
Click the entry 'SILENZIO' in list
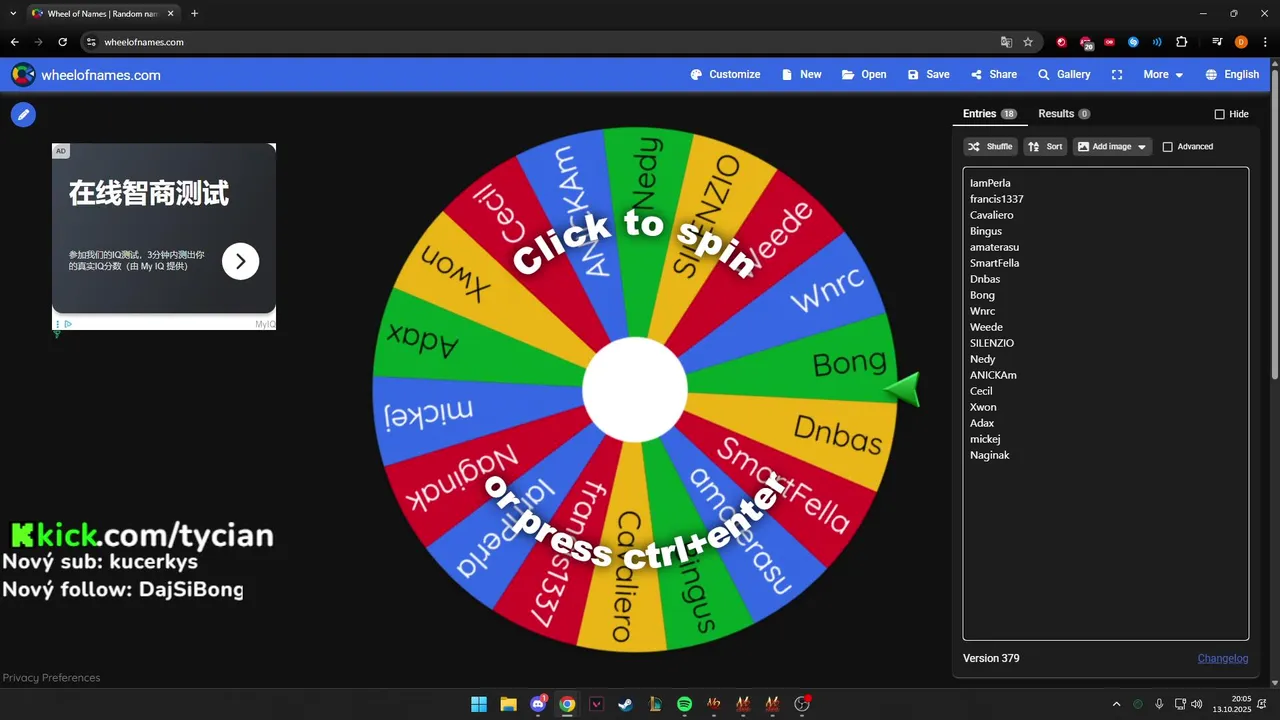coord(992,343)
